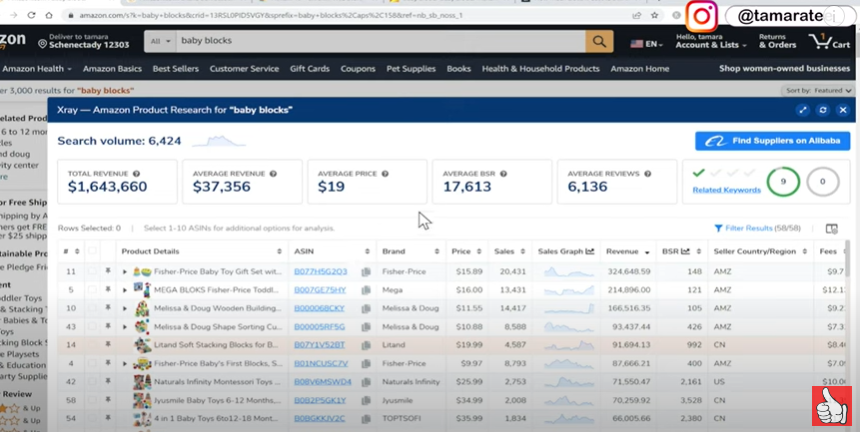
Task: Open the table column settings icon
Action: [831, 229]
